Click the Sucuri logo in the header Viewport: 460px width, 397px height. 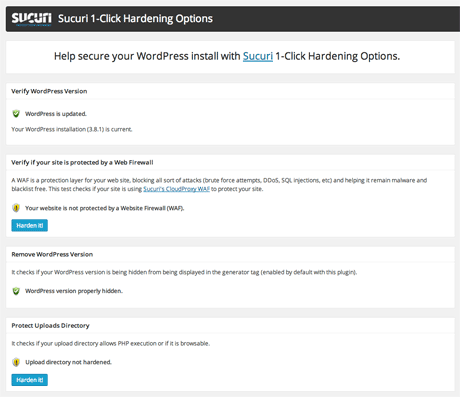click(31, 19)
